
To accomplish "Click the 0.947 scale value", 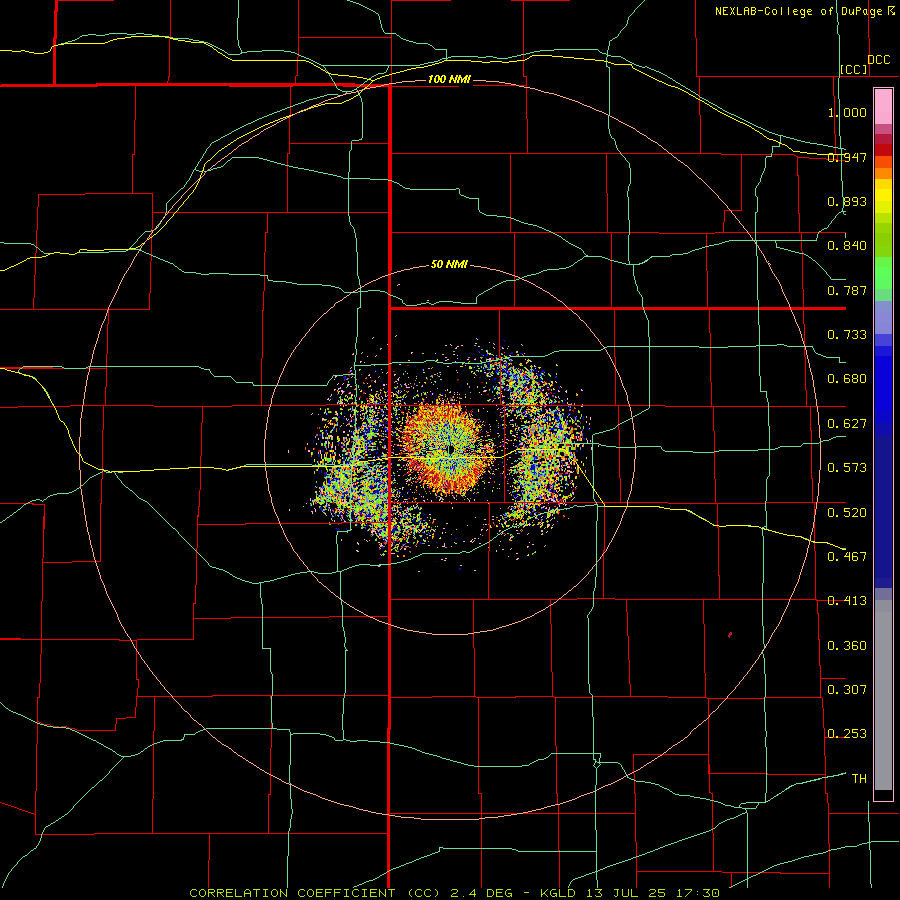I will pos(847,157).
